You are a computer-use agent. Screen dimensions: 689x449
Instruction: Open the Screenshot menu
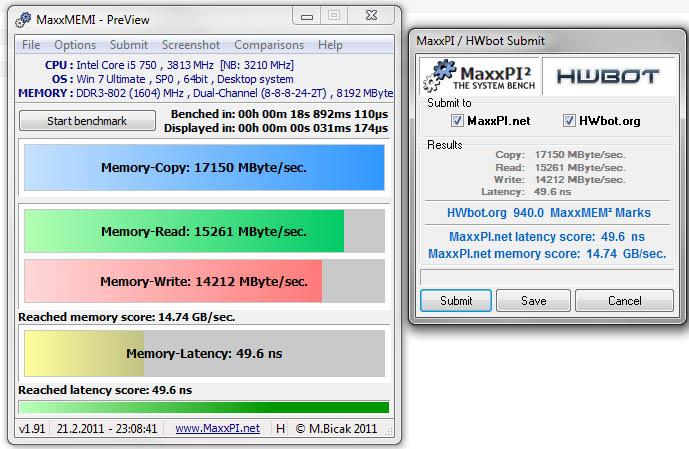coord(191,45)
